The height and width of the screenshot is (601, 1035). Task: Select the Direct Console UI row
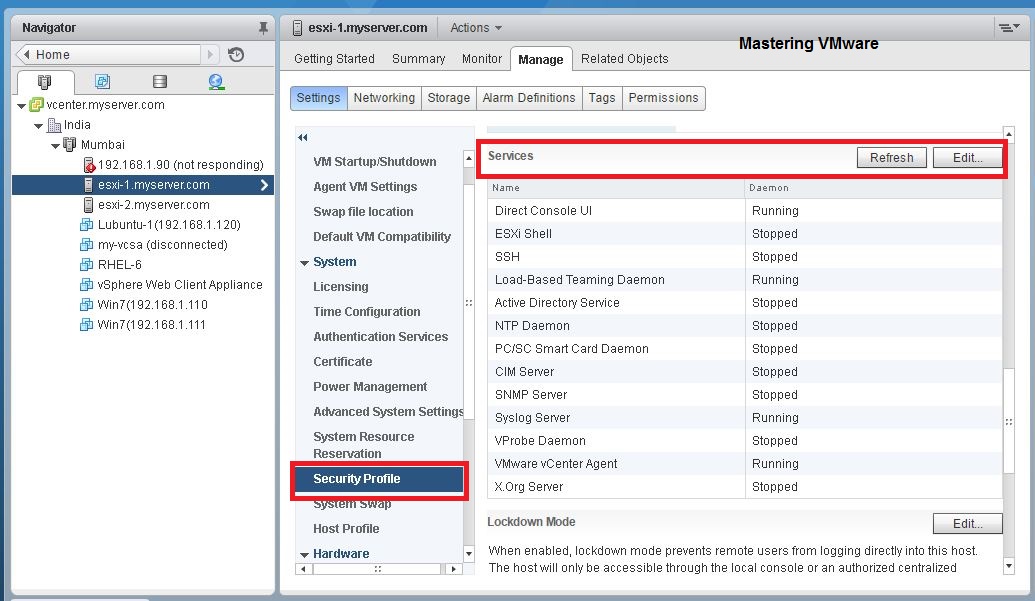tap(745, 210)
